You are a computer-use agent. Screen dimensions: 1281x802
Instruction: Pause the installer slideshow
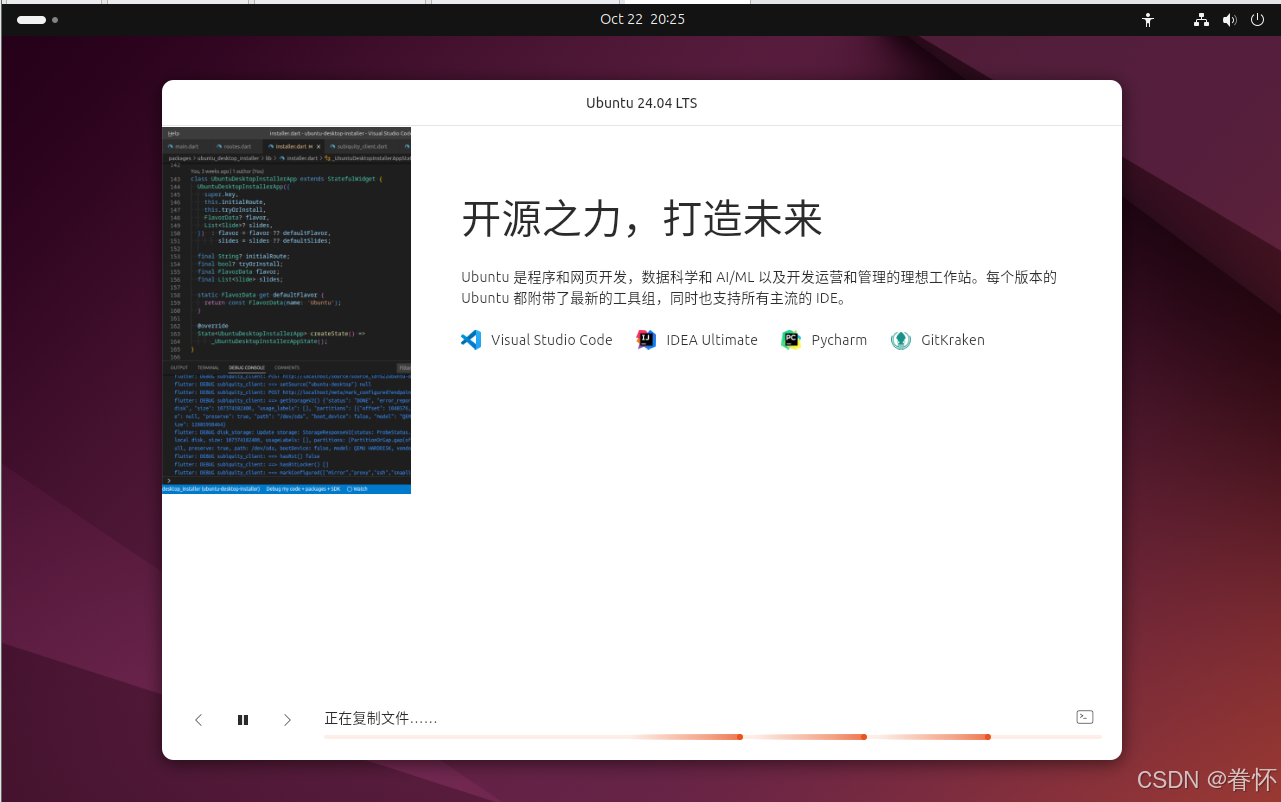tap(243, 720)
